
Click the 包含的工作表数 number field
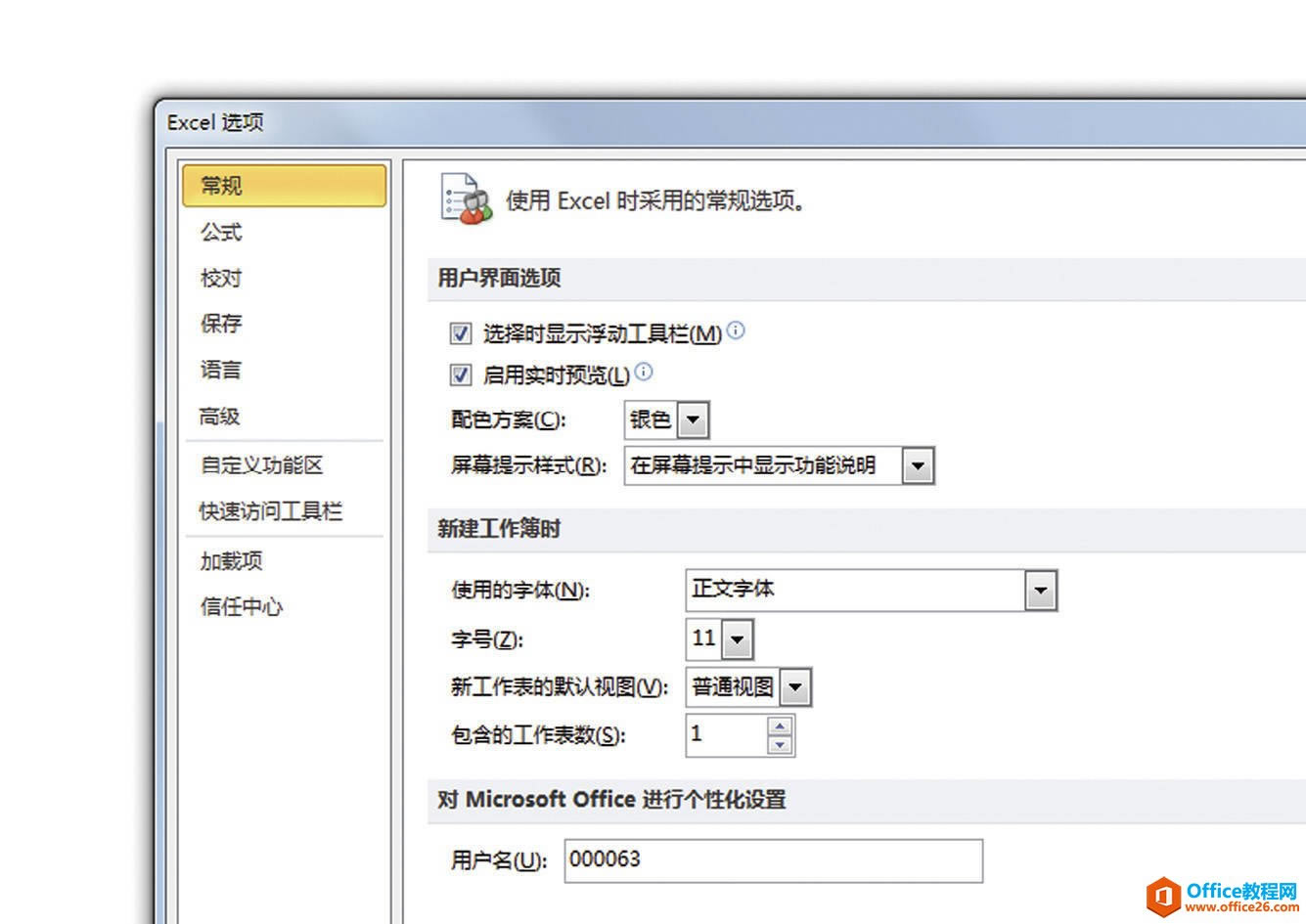tap(727, 735)
